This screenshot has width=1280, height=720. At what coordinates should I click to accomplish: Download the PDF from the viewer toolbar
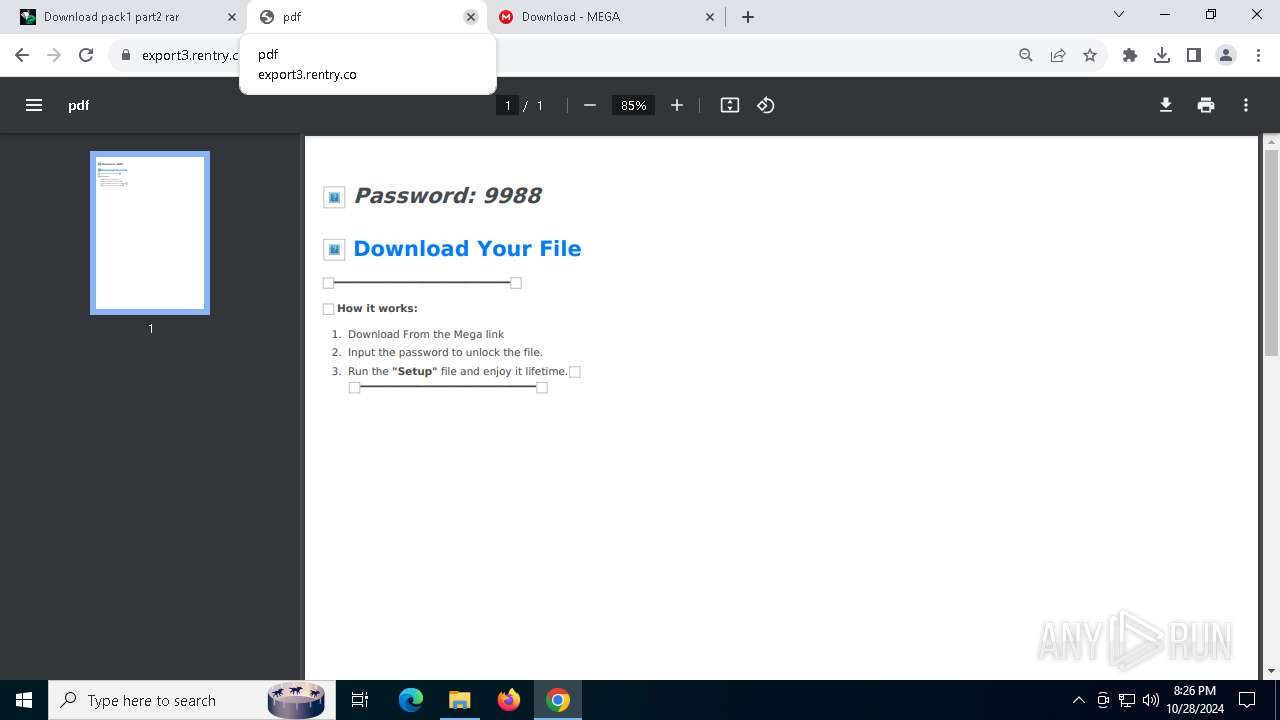click(1166, 105)
